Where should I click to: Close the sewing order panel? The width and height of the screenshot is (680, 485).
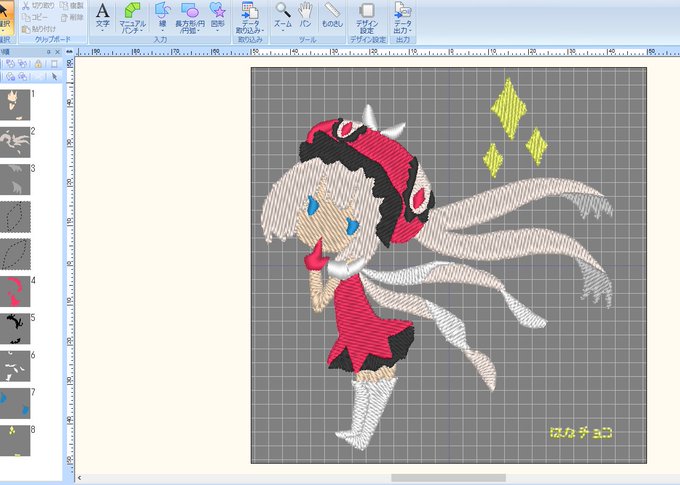click(x=58, y=52)
